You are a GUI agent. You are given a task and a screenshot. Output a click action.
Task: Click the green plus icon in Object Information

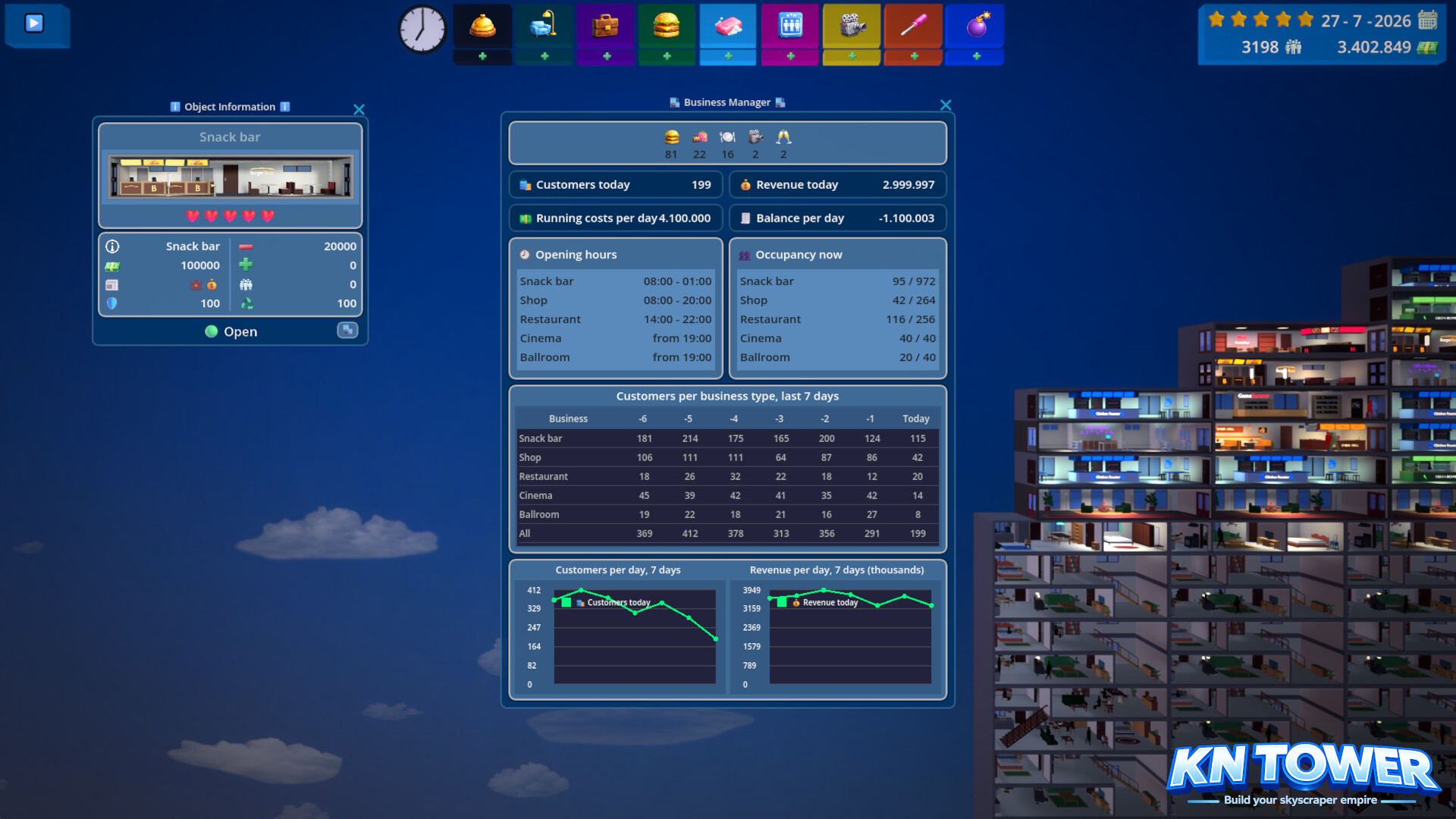246,265
